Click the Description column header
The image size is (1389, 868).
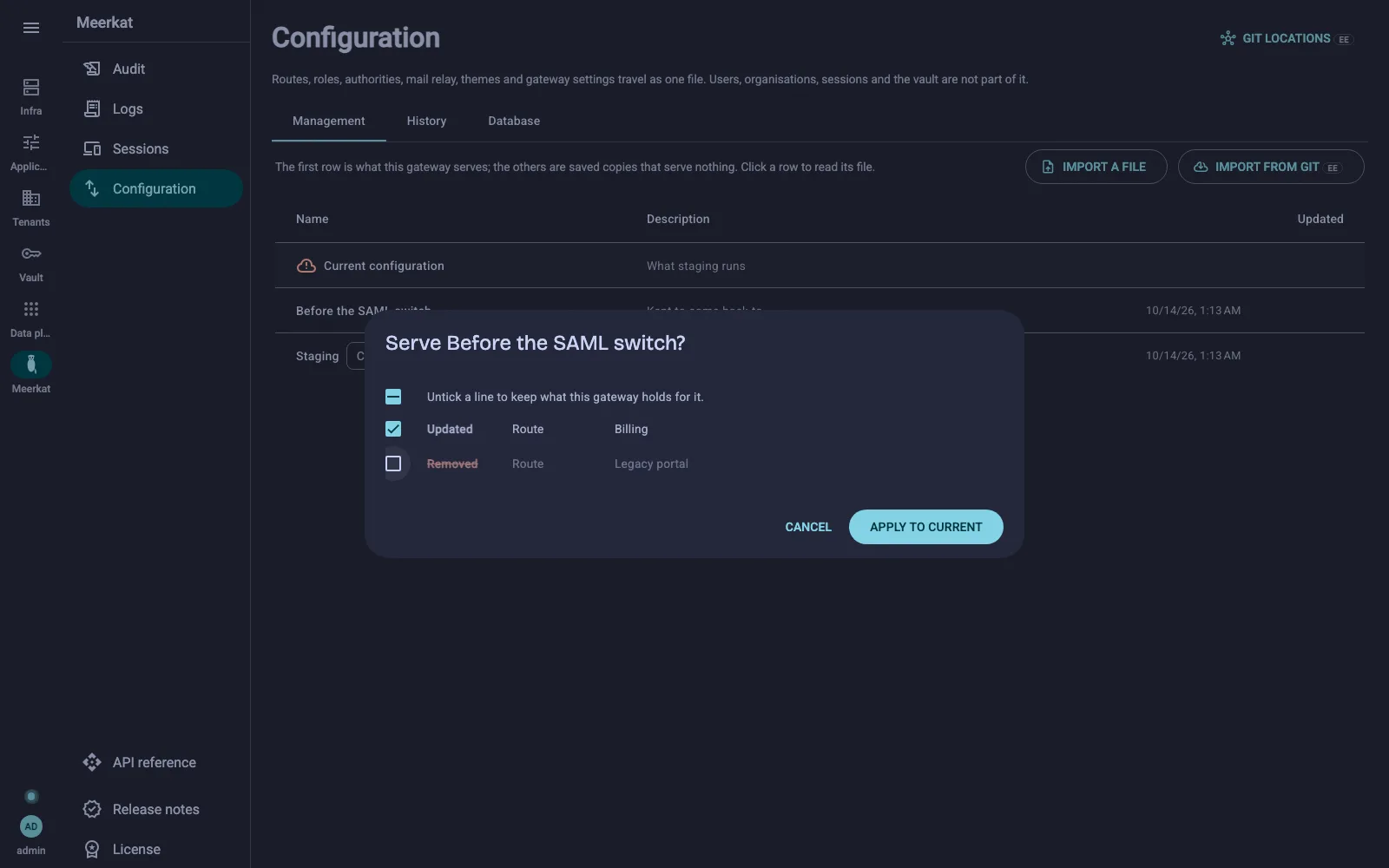(x=678, y=220)
